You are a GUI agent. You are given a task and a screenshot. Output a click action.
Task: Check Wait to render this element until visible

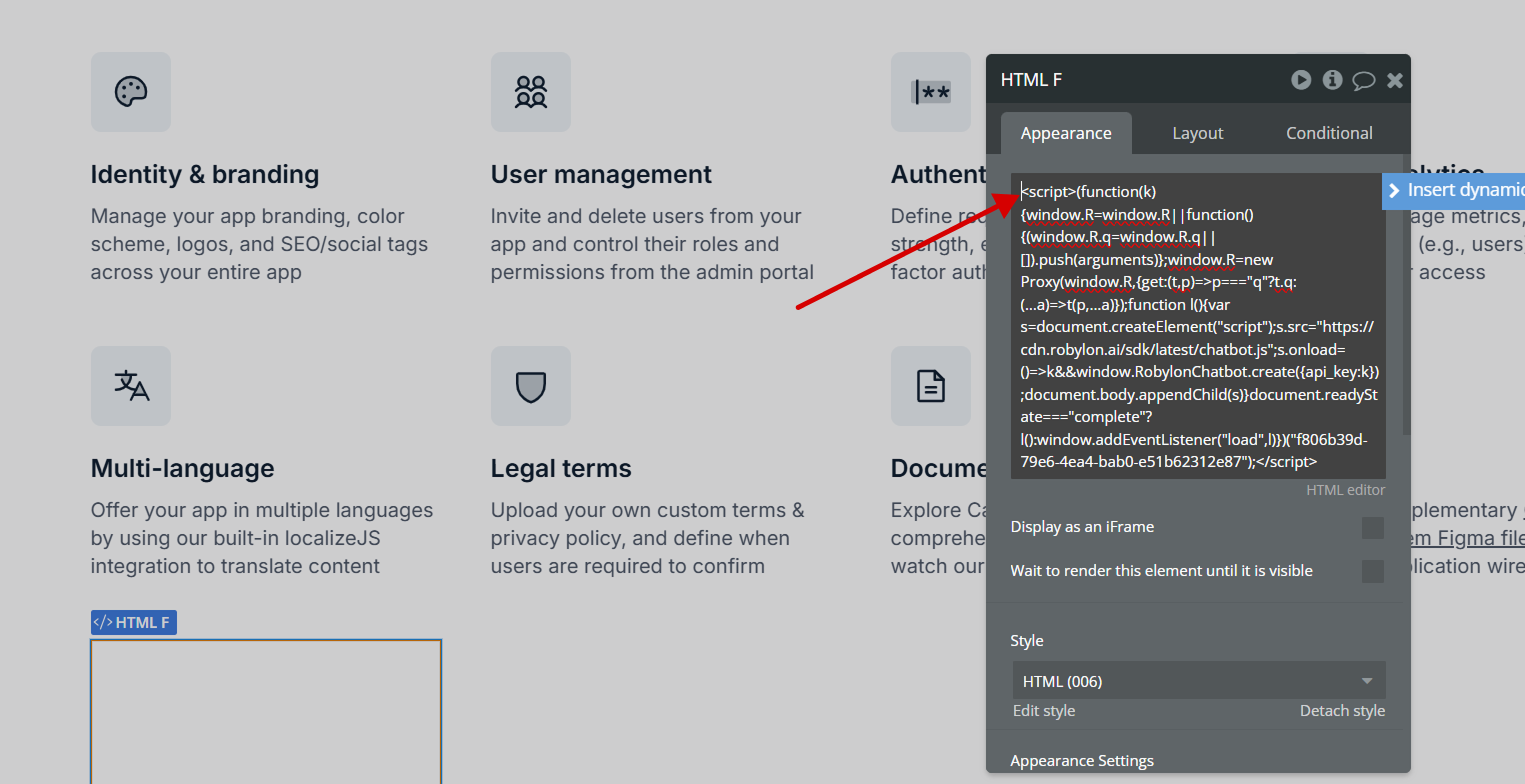click(x=1372, y=571)
